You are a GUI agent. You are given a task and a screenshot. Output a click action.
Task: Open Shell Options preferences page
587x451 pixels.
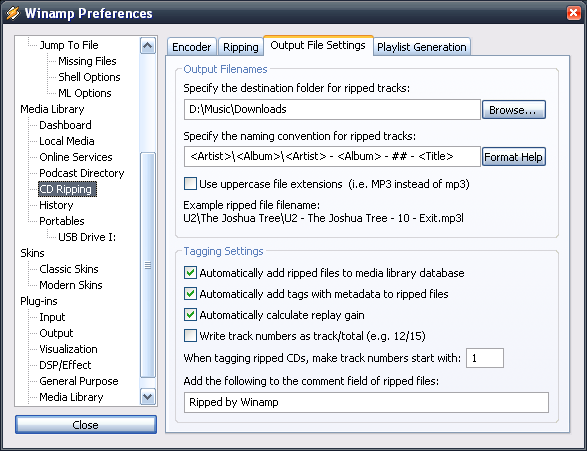point(89,77)
